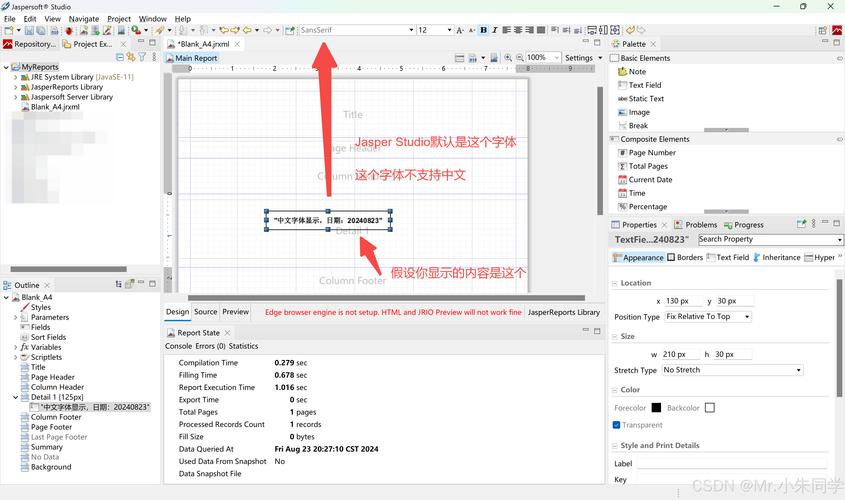Switch to Problems tab
The width and height of the screenshot is (845, 500).
(x=696, y=225)
